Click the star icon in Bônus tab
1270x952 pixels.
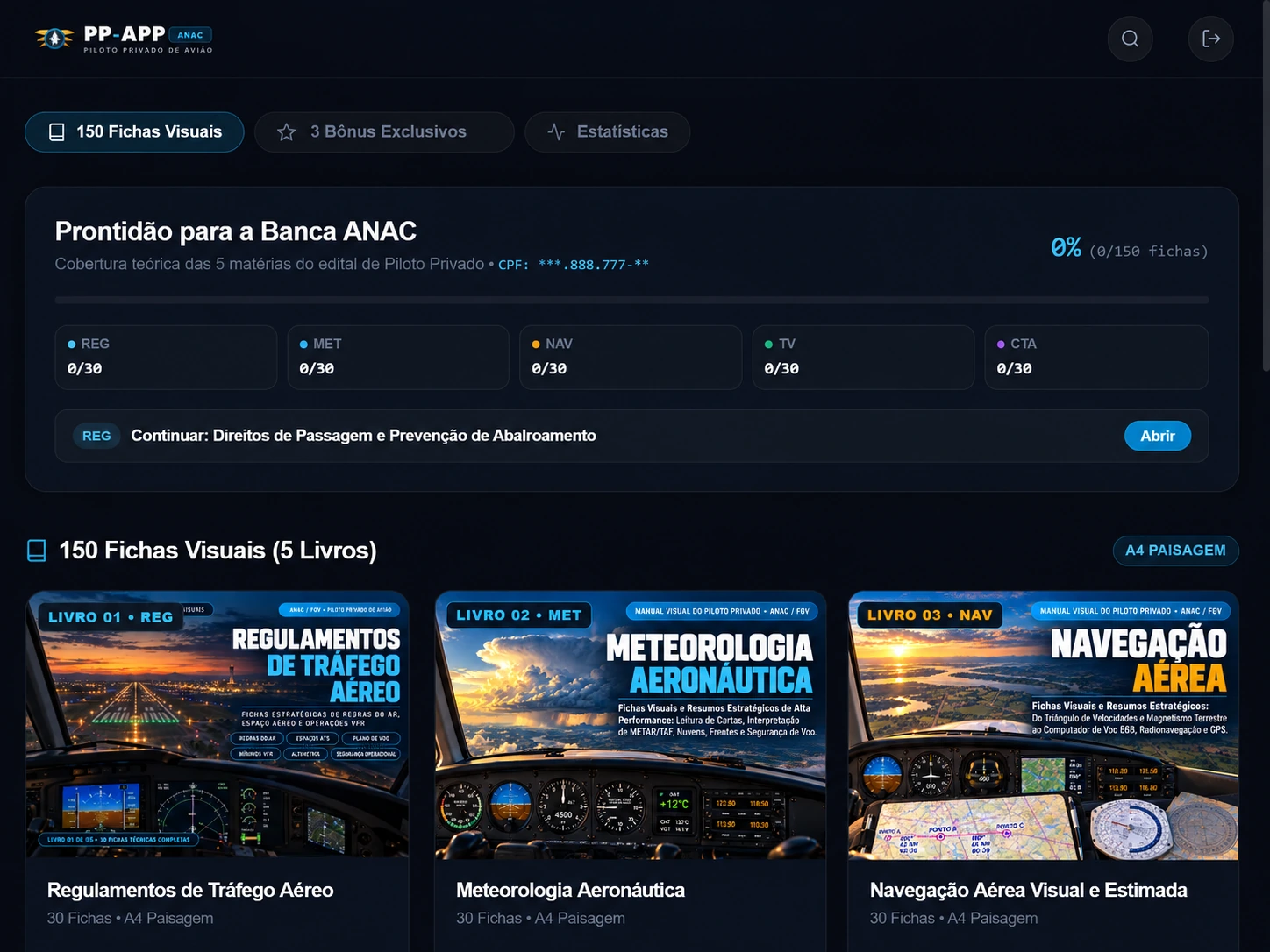pos(287,132)
